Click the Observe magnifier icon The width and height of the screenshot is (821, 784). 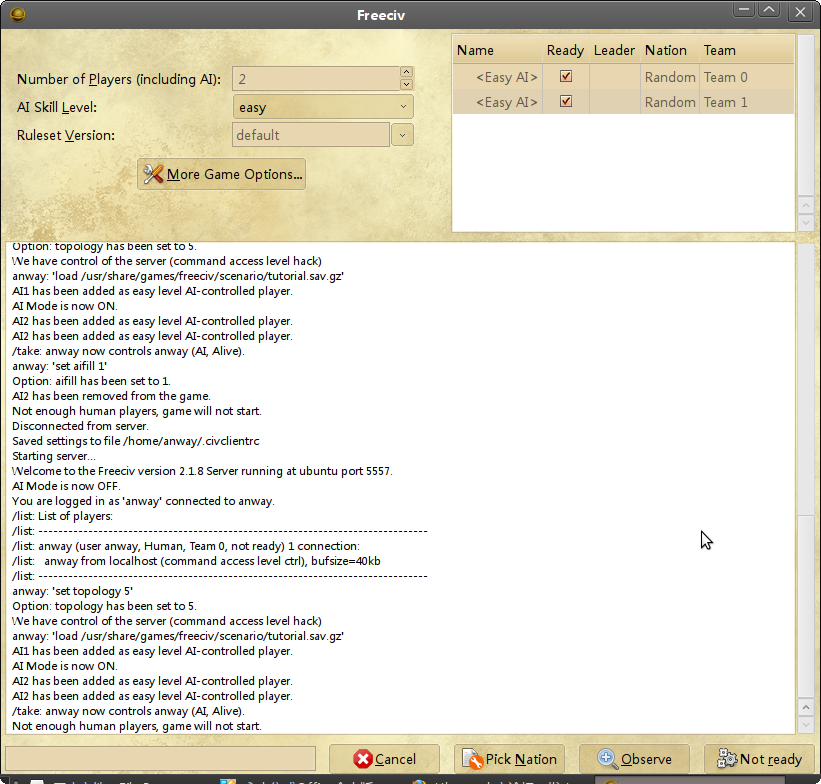pos(607,759)
